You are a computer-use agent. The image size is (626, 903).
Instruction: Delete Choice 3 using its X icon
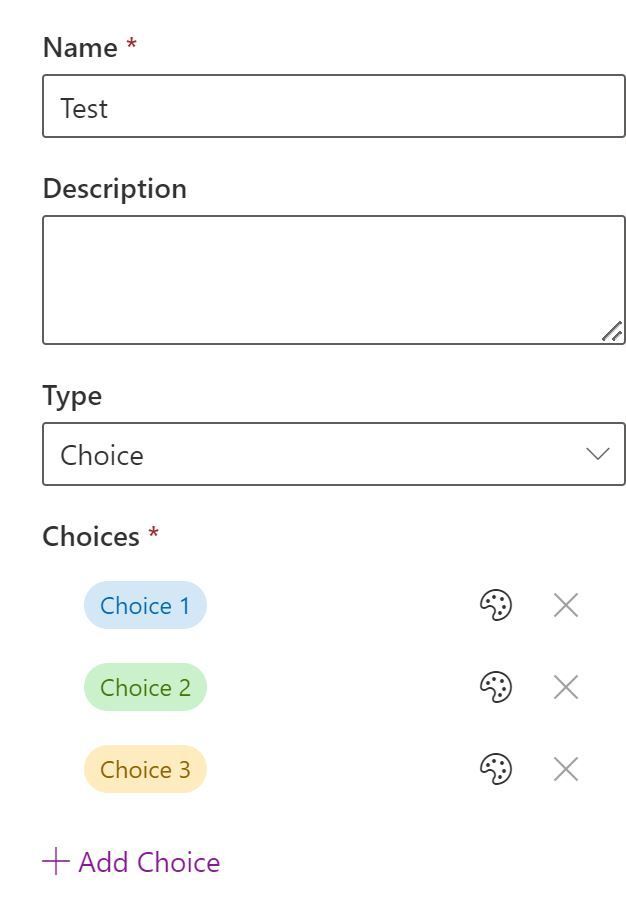[564, 770]
